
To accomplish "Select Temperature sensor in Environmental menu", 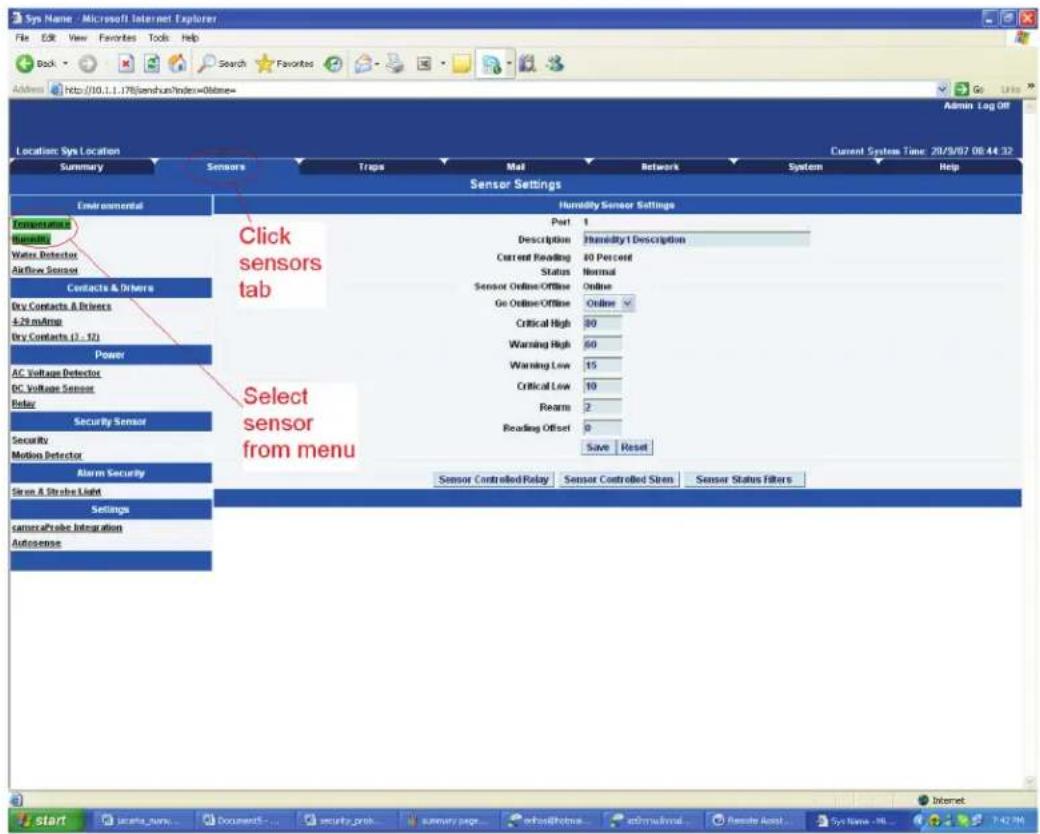I will (41, 224).
